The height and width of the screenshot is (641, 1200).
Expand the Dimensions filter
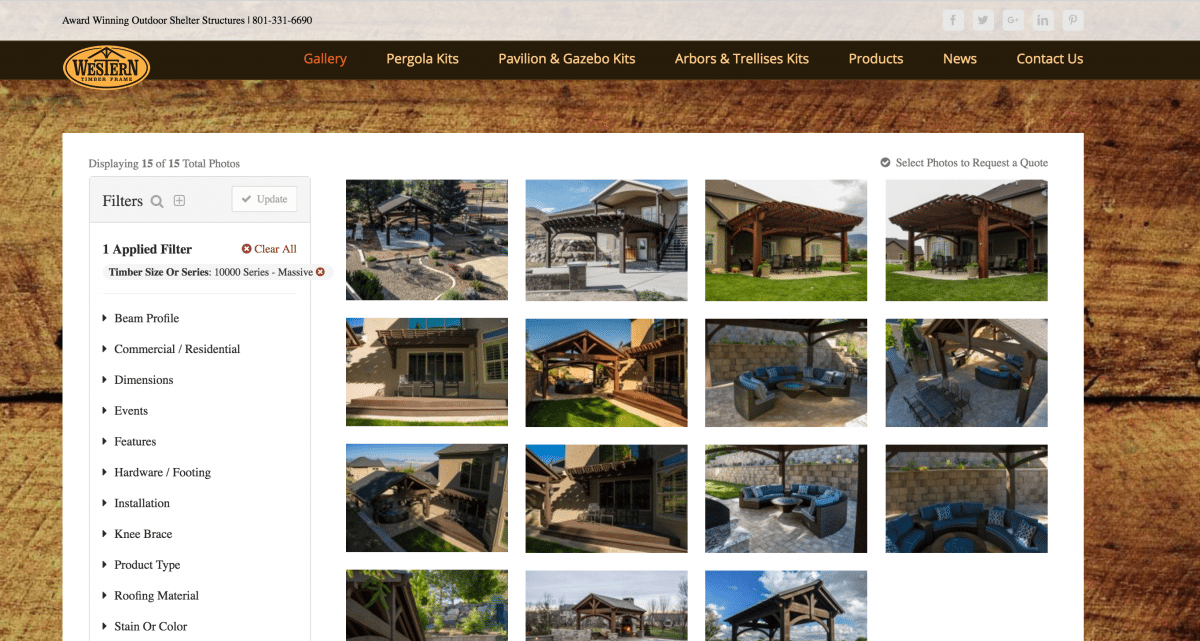[137, 380]
